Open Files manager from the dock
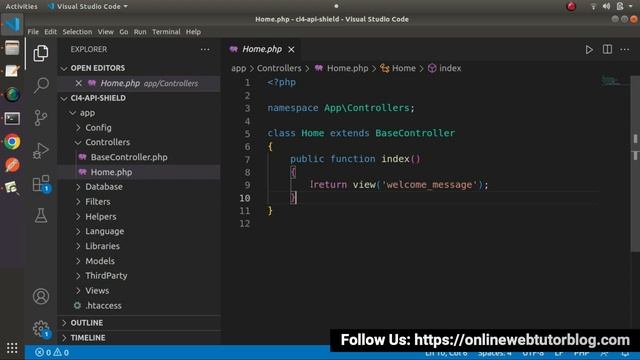 point(12,48)
